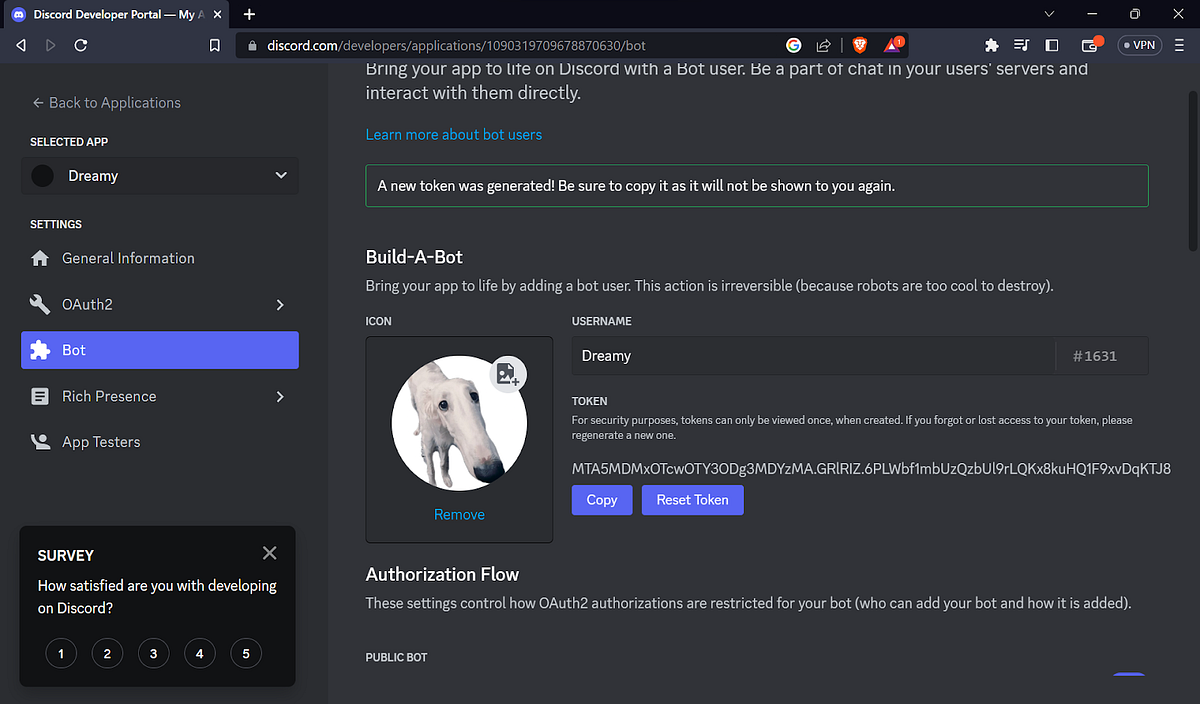The width and height of the screenshot is (1200, 704).
Task: Click the Bot puzzle-piece sidebar icon
Action: pyautogui.click(x=40, y=350)
